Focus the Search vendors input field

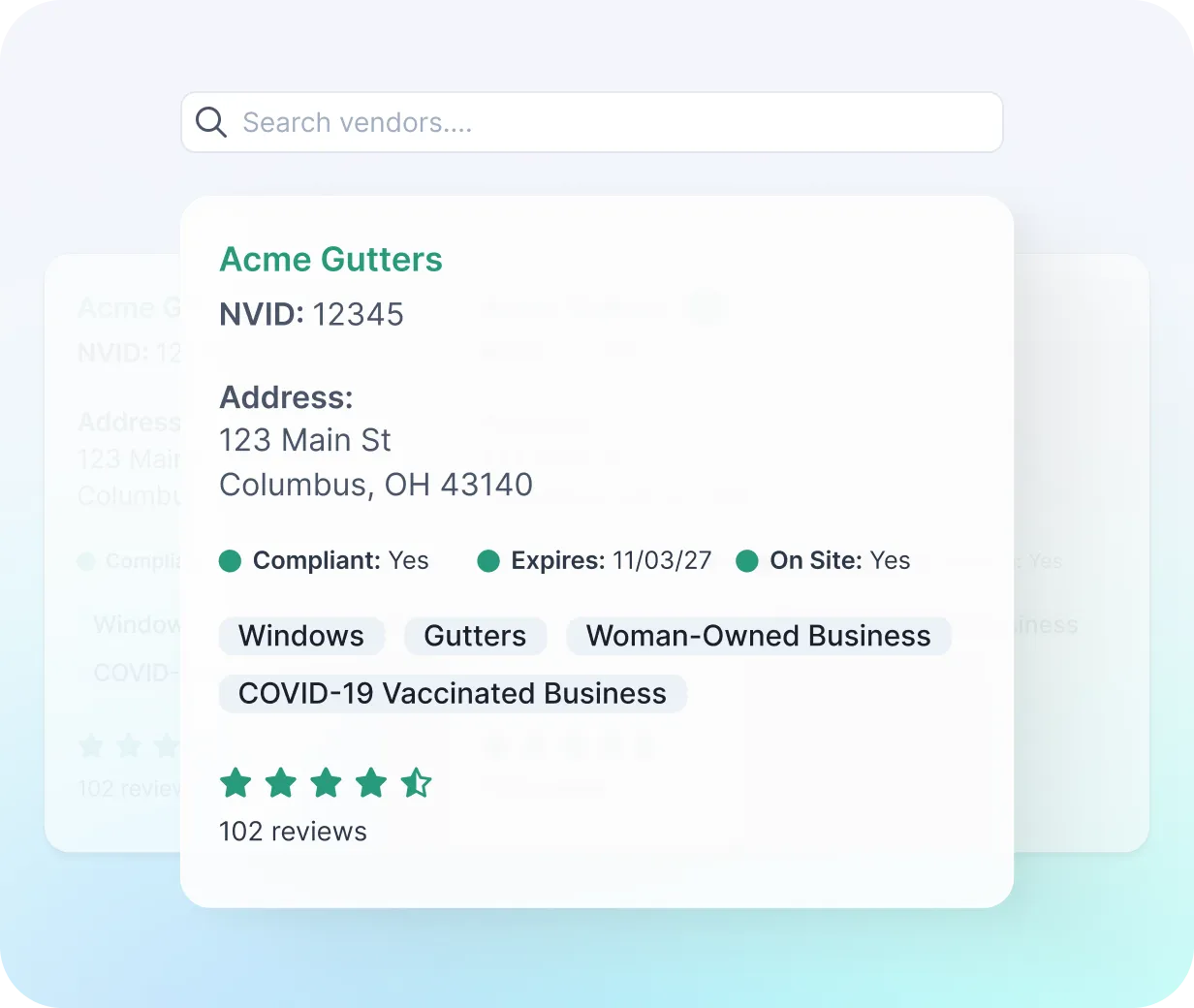click(x=591, y=122)
